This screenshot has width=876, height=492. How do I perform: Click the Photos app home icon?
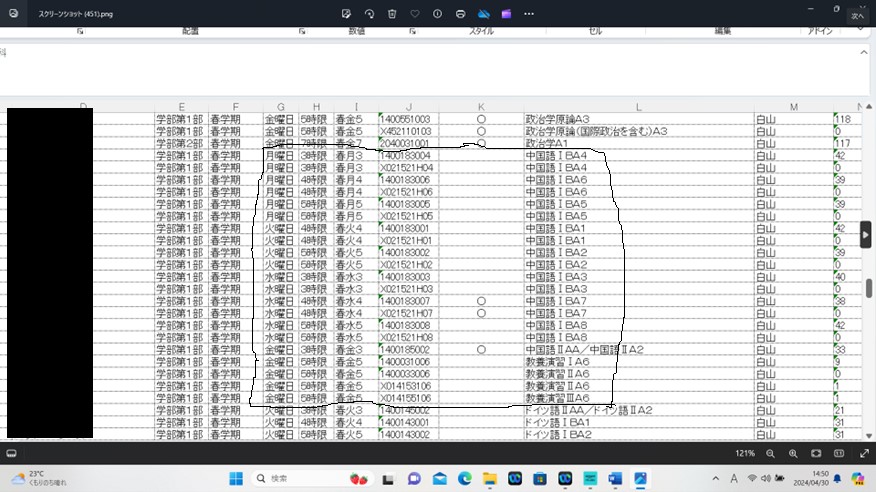click(13, 13)
